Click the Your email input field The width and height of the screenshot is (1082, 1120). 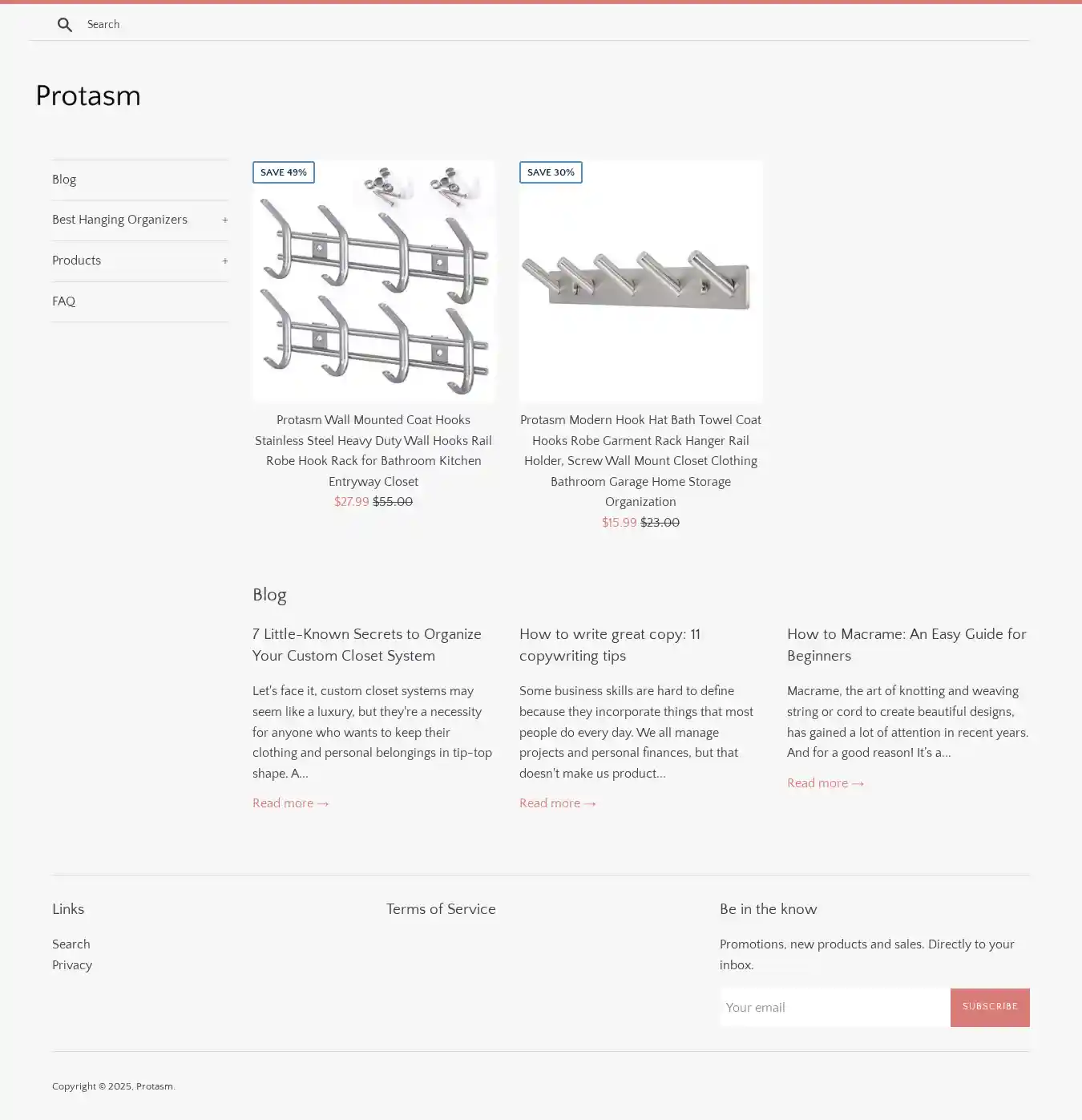click(x=834, y=1008)
